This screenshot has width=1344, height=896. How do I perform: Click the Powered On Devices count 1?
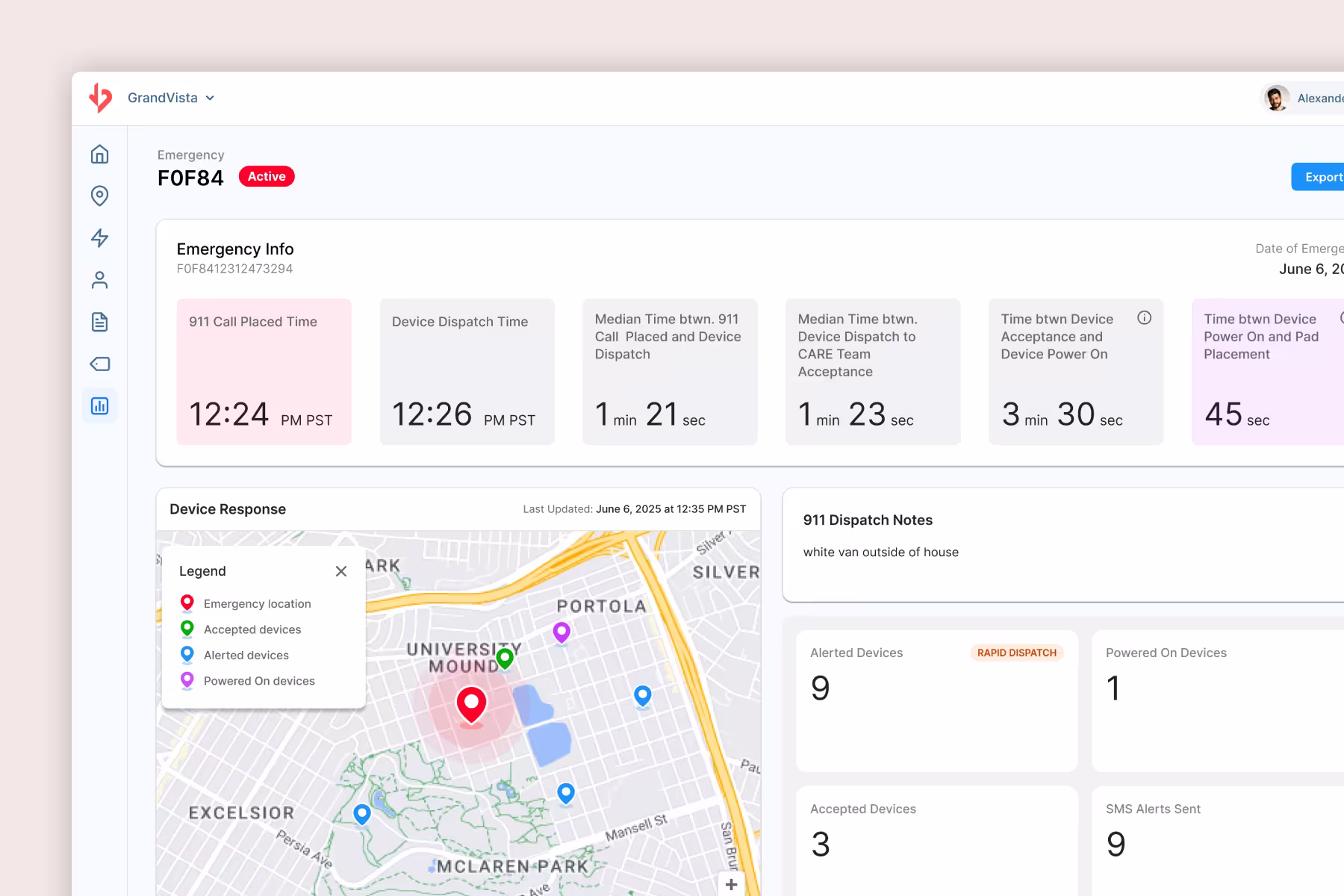click(x=1113, y=688)
